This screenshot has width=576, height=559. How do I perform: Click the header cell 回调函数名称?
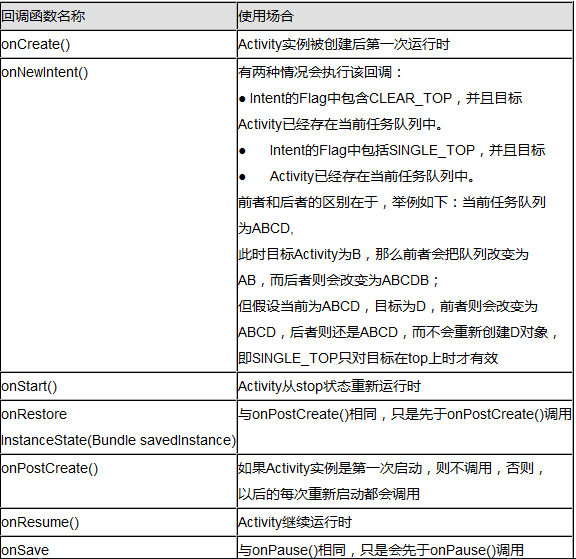(x=118, y=16)
